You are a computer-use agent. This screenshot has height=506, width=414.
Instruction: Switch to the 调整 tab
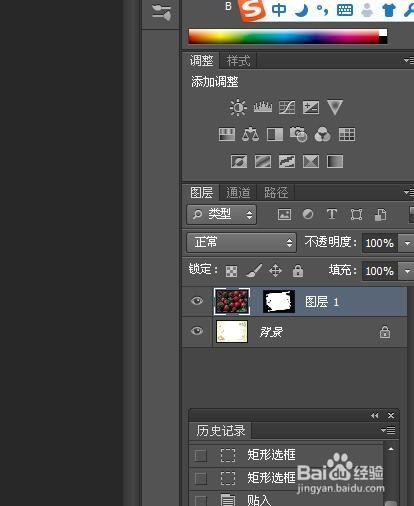coord(201,61)
